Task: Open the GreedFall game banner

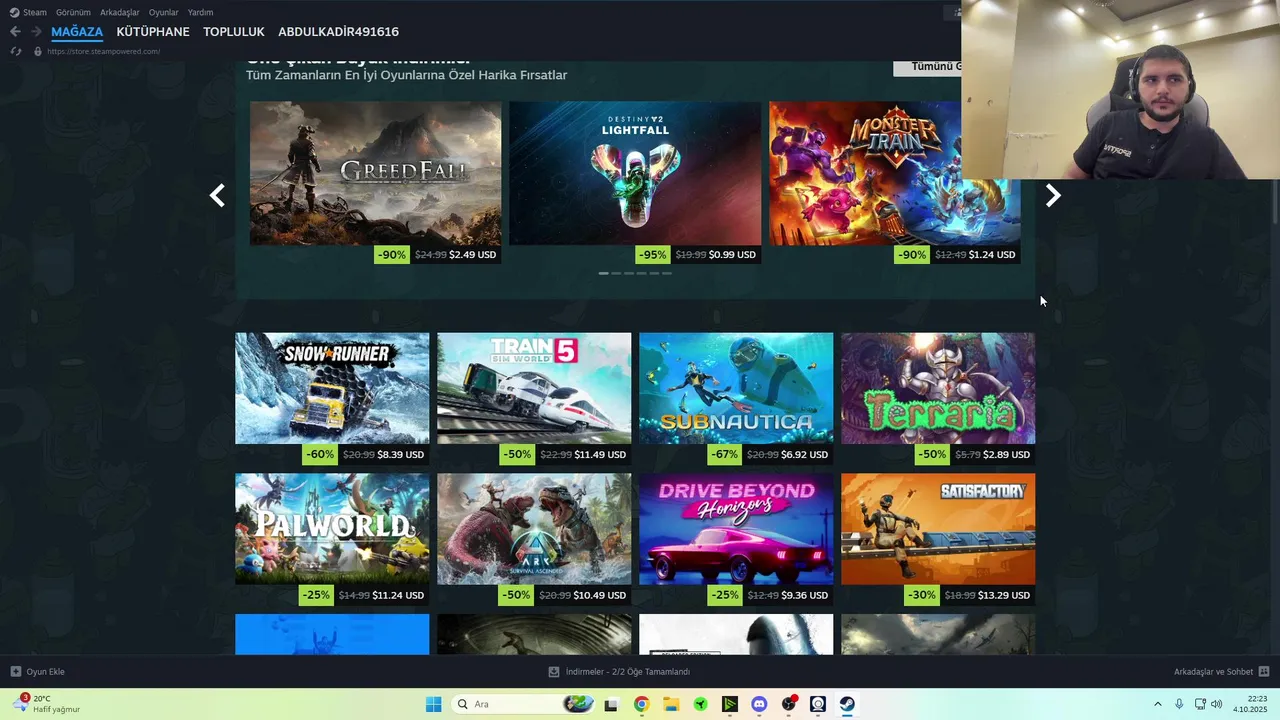Action: pyautogui.click(x=375, y=173)
